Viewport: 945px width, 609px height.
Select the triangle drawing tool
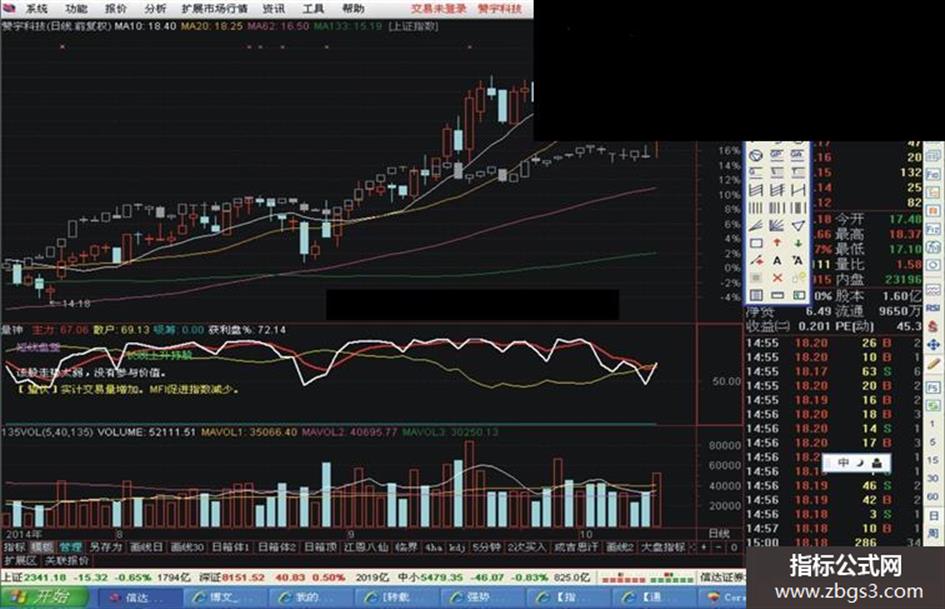pos(798,226)
